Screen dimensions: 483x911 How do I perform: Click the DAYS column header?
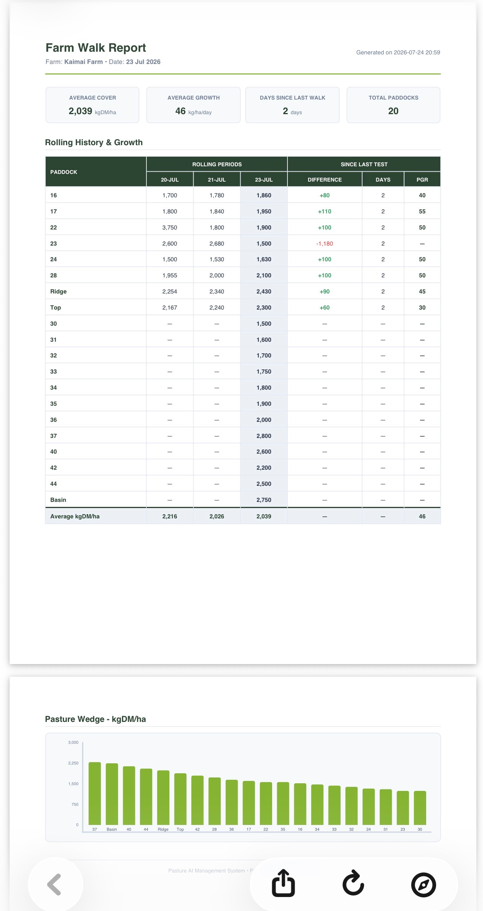pos(382,180)
